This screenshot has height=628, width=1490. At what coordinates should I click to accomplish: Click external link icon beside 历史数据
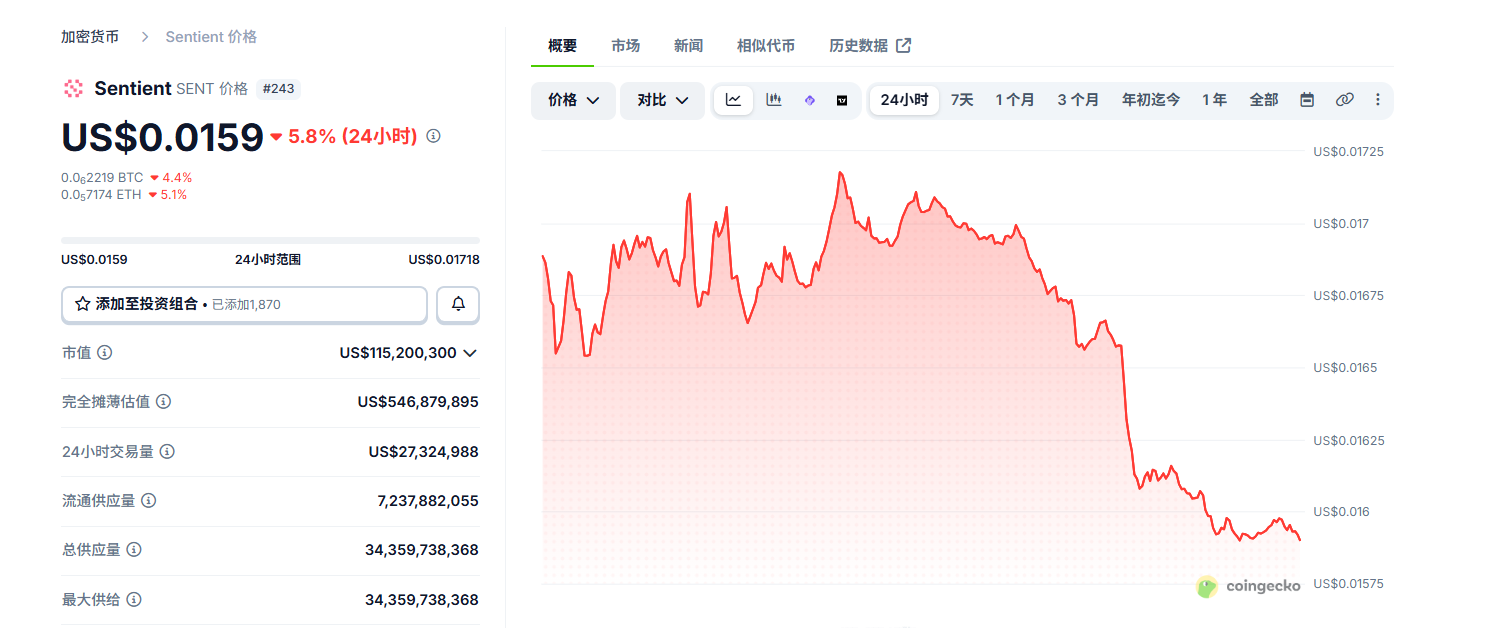903,45
